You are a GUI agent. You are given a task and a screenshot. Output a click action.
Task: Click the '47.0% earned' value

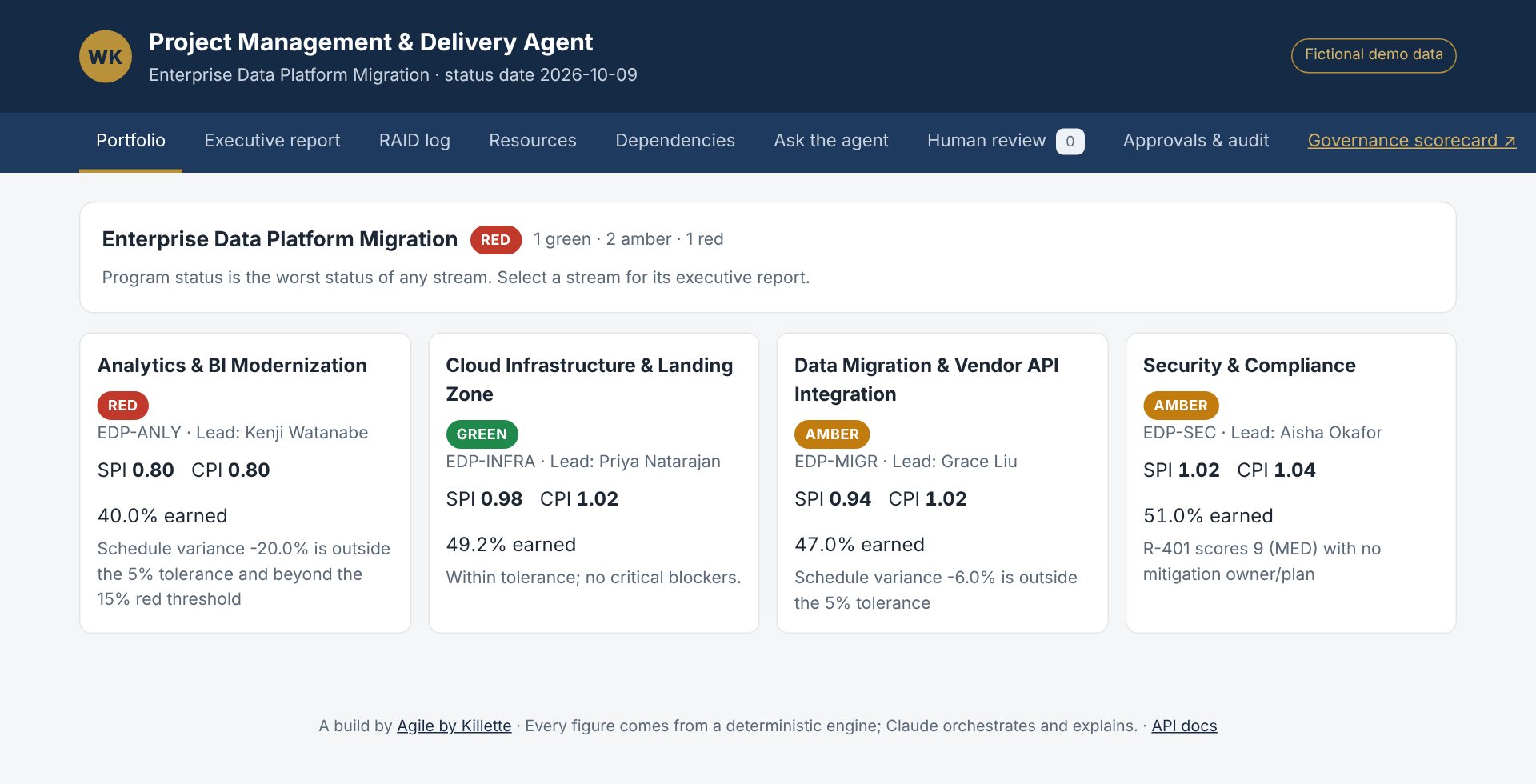click(859, 545)
